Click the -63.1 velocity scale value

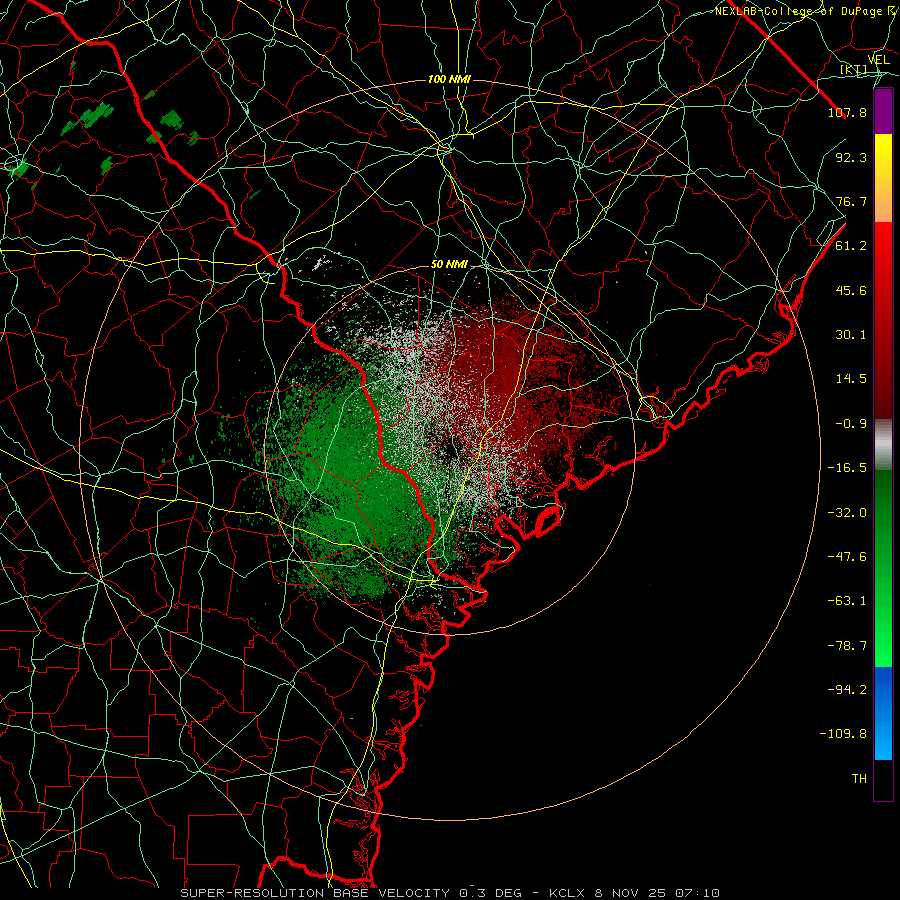[x=847, y=601]
